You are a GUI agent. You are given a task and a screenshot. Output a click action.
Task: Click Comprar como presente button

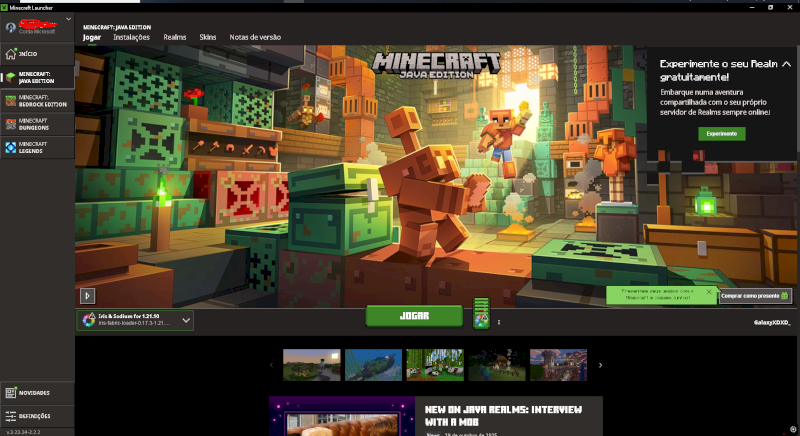755,296
